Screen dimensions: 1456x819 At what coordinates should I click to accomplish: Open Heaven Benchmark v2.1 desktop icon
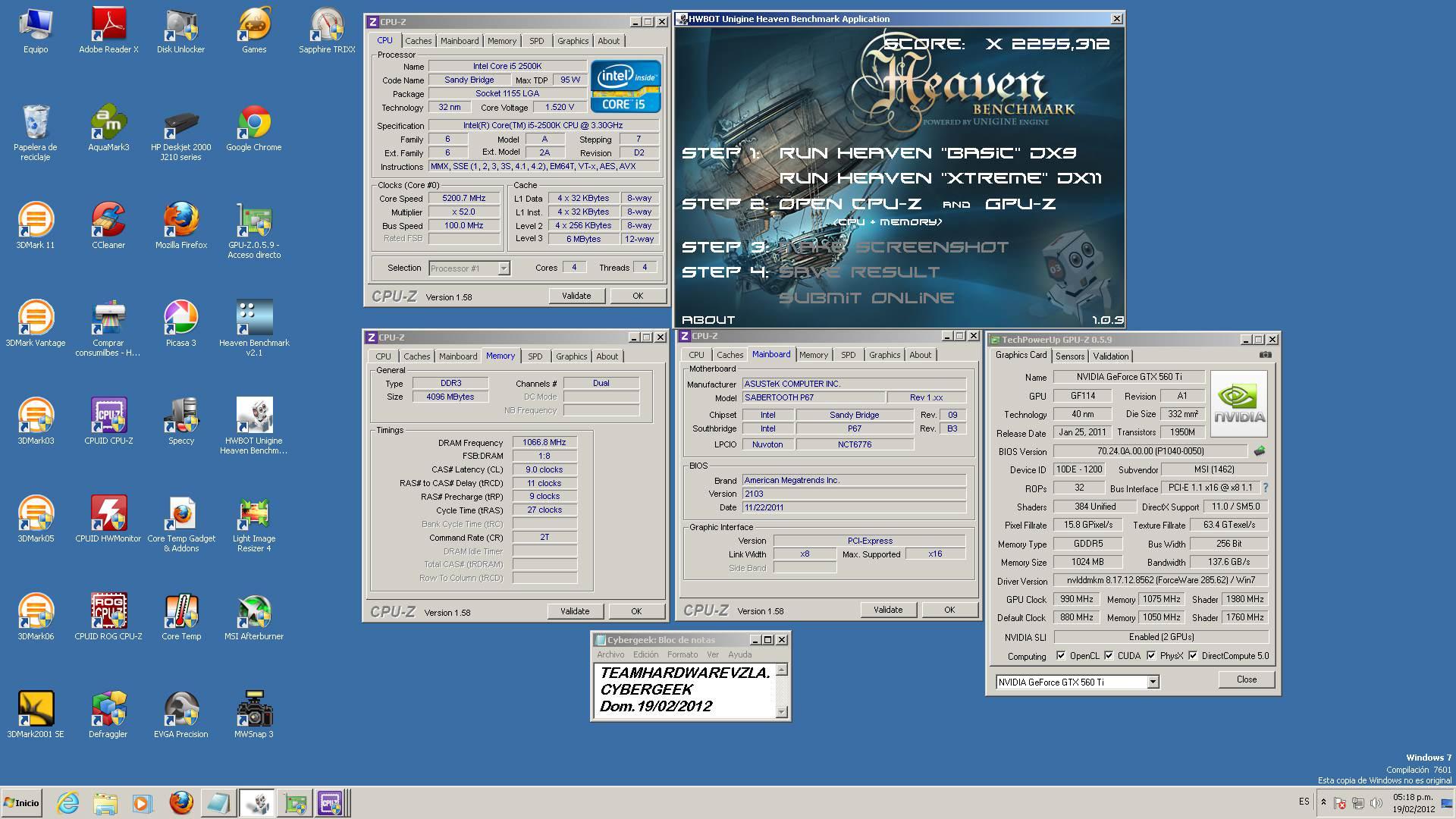pos(254,328)
